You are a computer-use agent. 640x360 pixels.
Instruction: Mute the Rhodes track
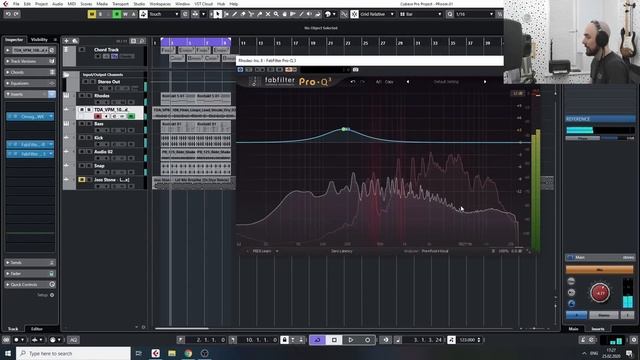pyautogui.click(x=82, y=96)
